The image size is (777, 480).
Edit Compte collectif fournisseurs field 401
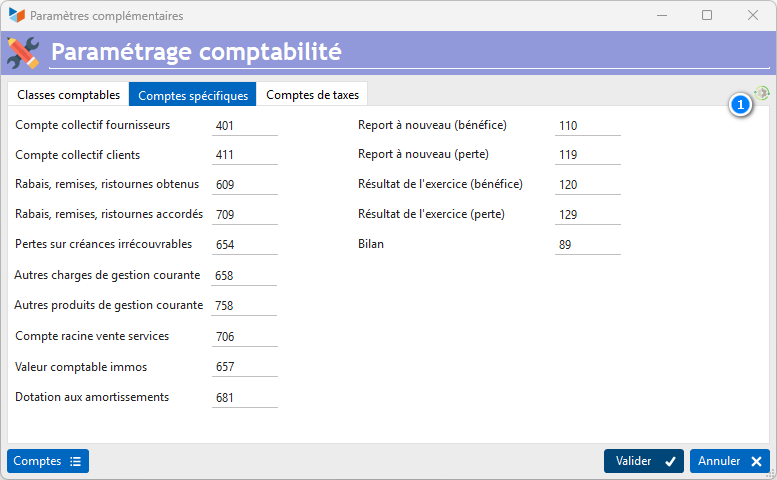point(245,126)
